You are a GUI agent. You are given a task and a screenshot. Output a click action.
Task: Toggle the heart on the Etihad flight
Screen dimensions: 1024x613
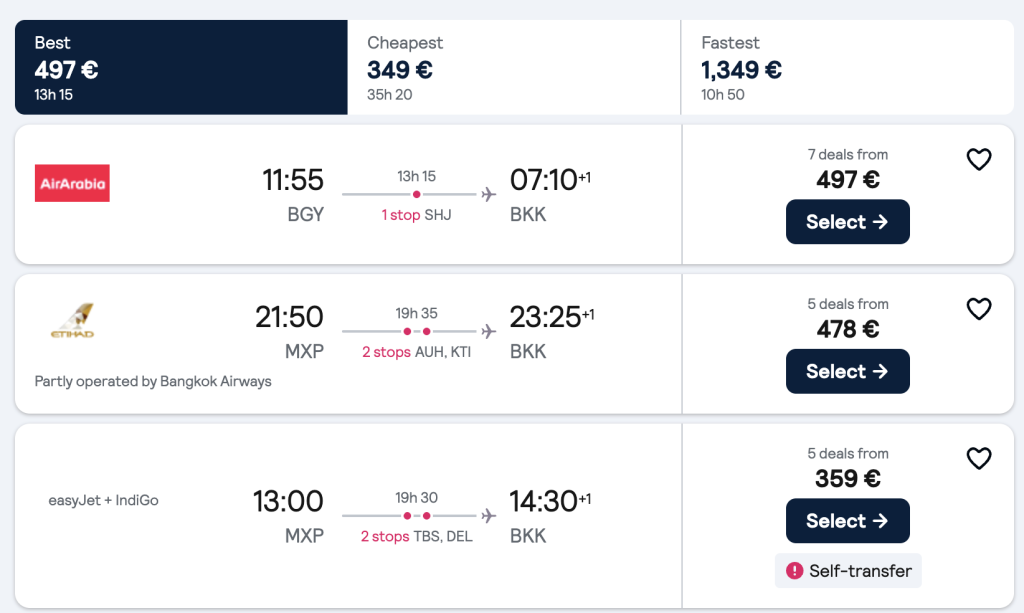[x=978, y=308]
